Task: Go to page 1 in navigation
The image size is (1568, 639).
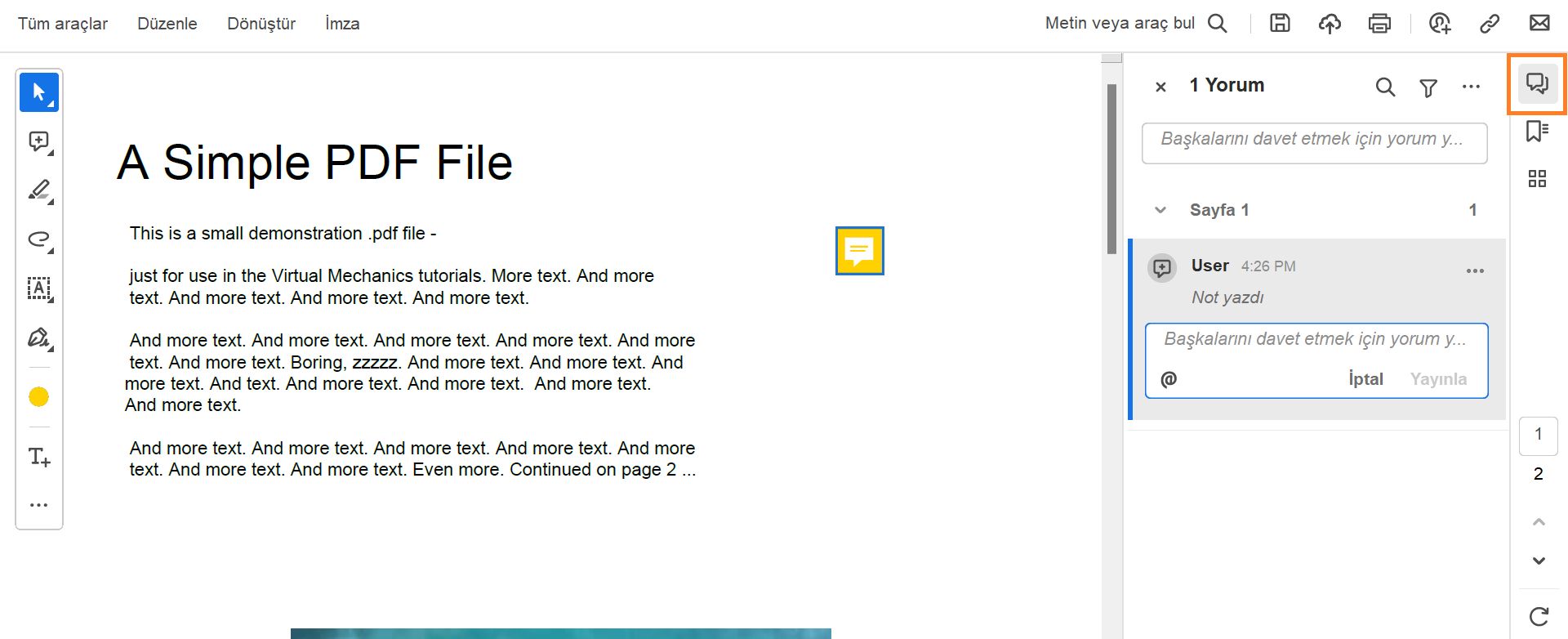Action: [1539, 435]
